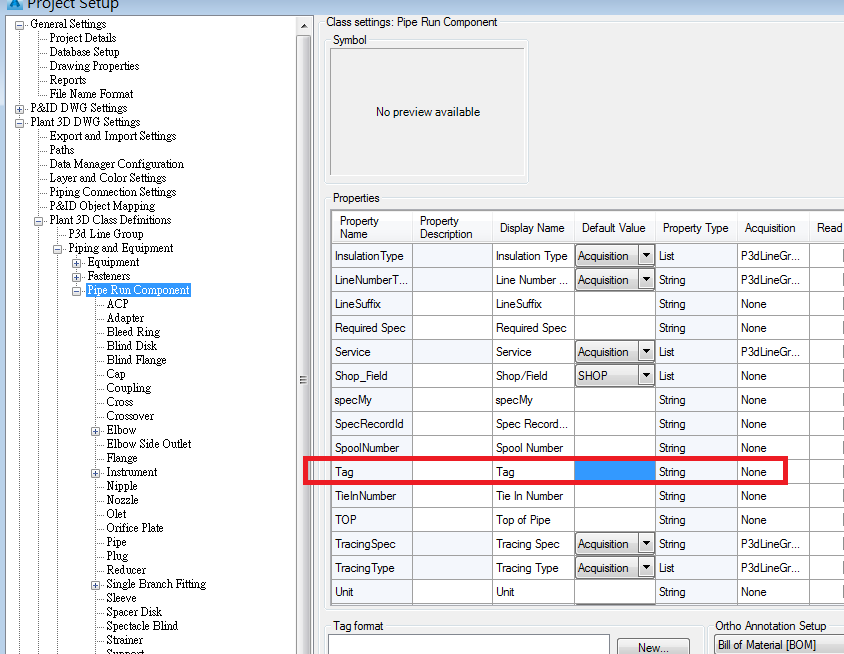
Task: Click the Property Name column header
Action: point(372,227)
